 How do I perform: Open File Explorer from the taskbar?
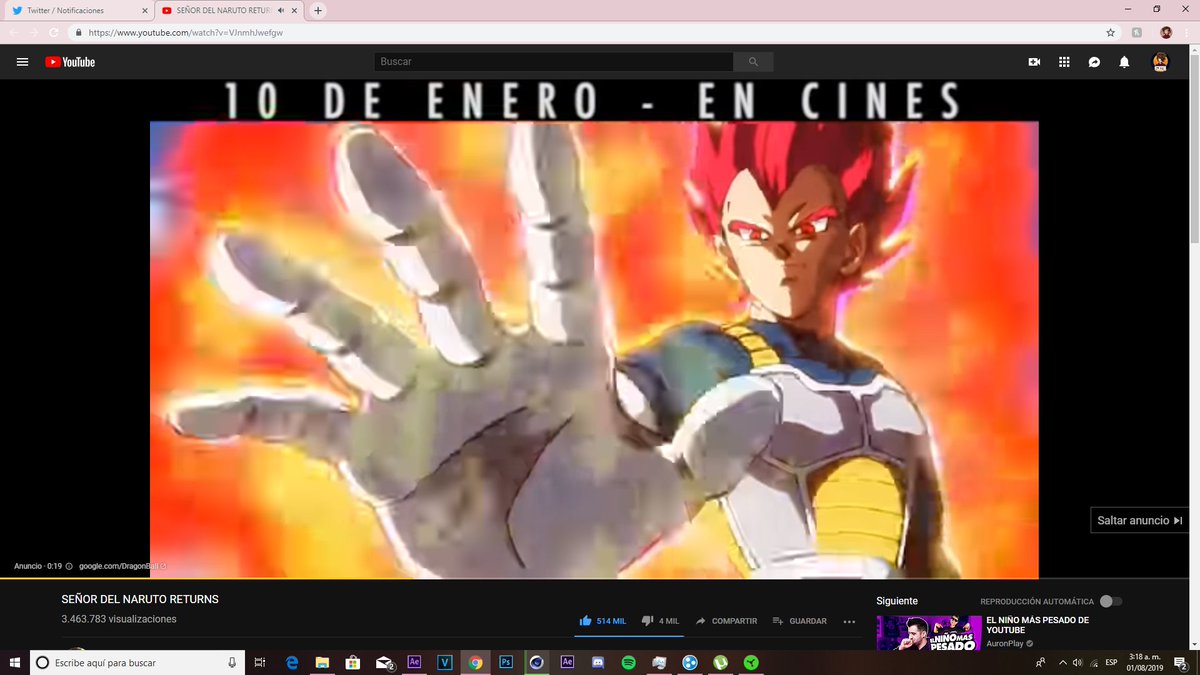pos(322,662)
